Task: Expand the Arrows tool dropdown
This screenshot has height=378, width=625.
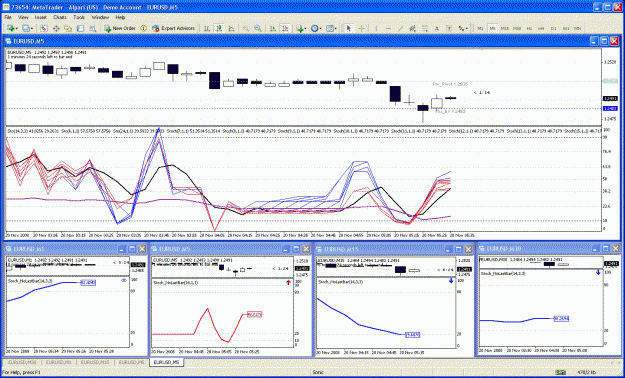Action: pyautogui.click(x=467, y=28)
